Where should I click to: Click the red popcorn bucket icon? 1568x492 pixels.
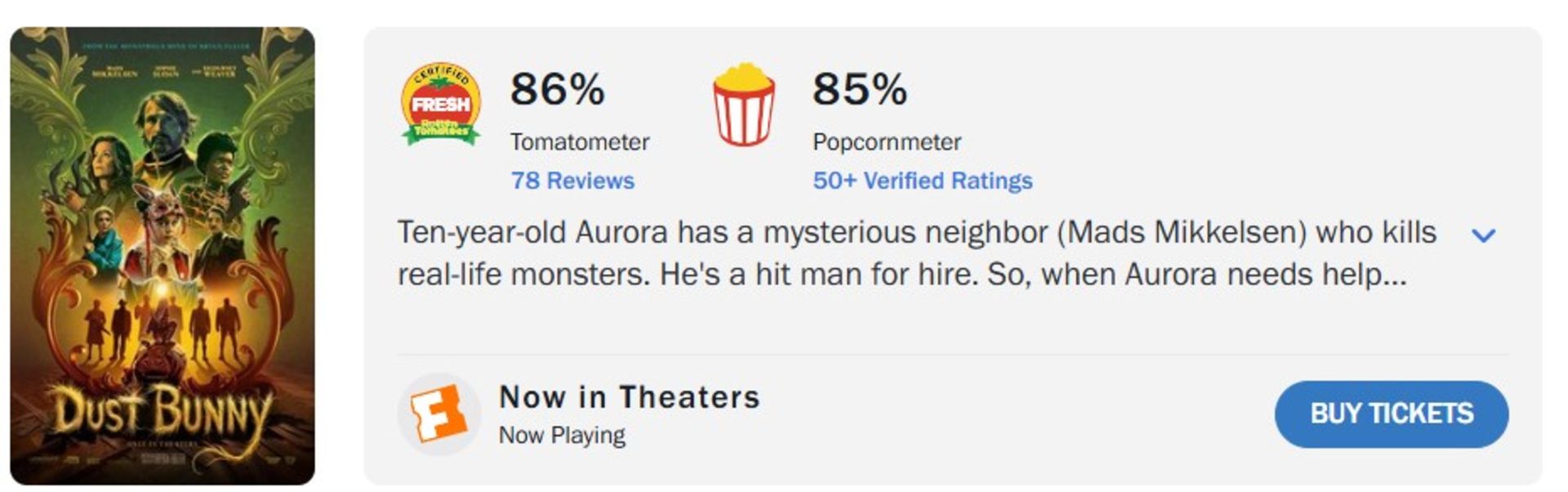coord(743,105)
